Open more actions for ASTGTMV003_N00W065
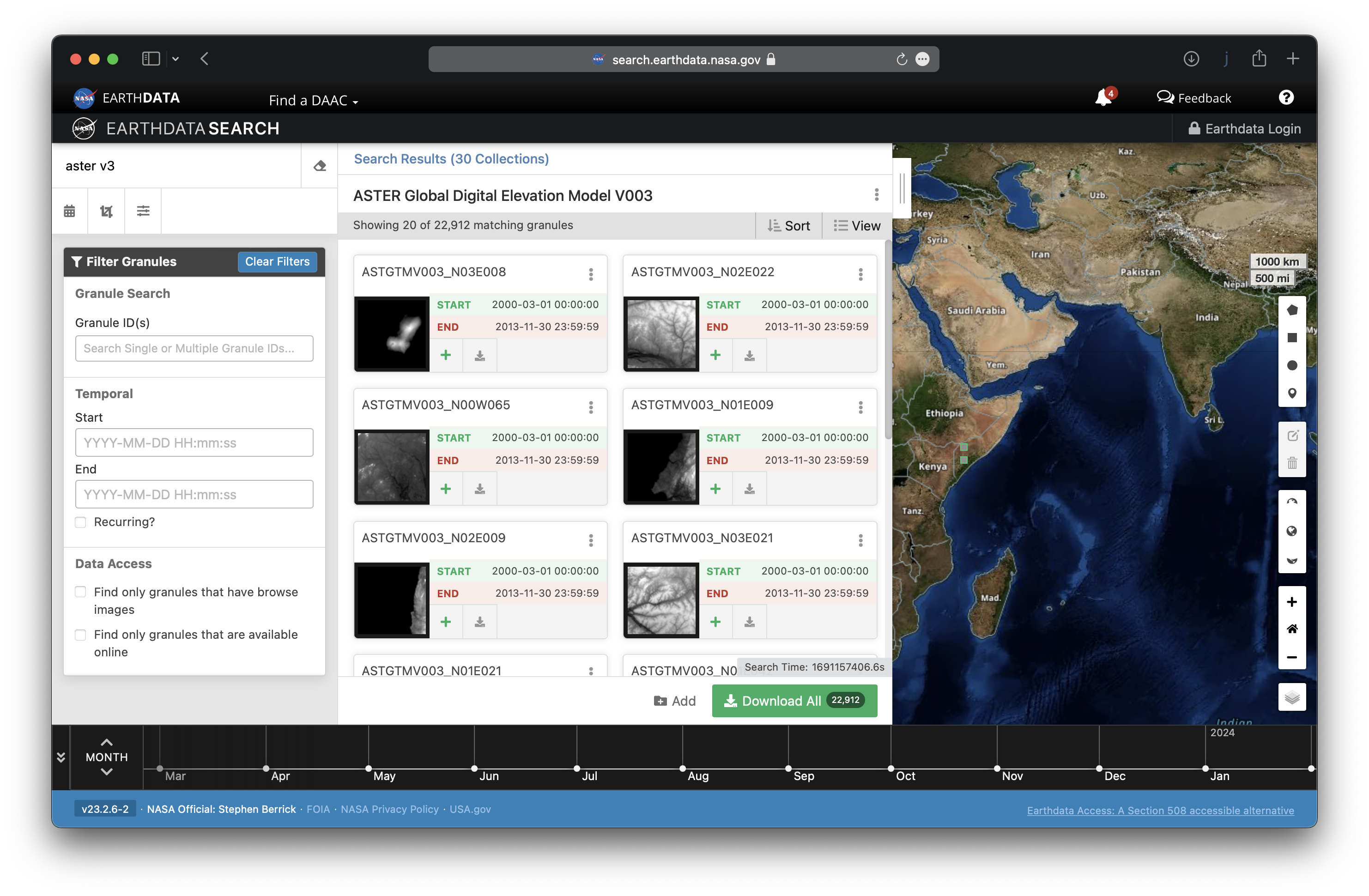This screenshot has width=1369, height=896. click(x=591, y=408)
